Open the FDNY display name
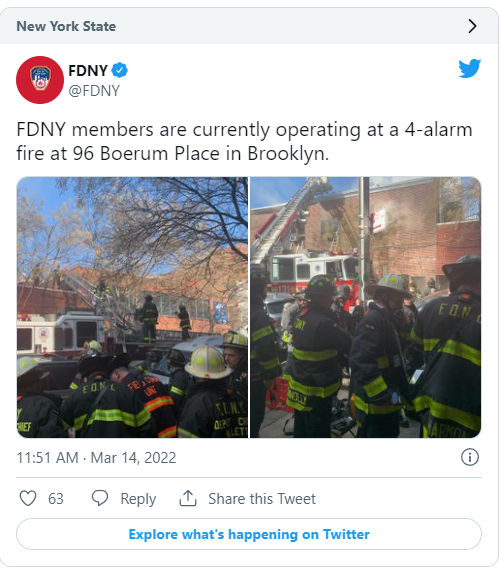The width and height of the screenshot is (501, 568). 88,70
